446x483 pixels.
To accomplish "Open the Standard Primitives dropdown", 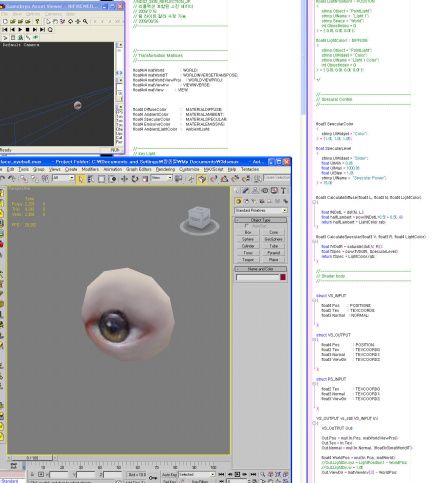I will click(261, 211).
